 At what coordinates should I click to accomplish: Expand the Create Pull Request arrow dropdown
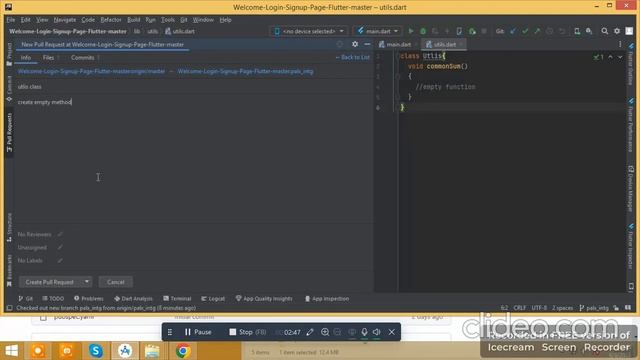coord(87,282)
